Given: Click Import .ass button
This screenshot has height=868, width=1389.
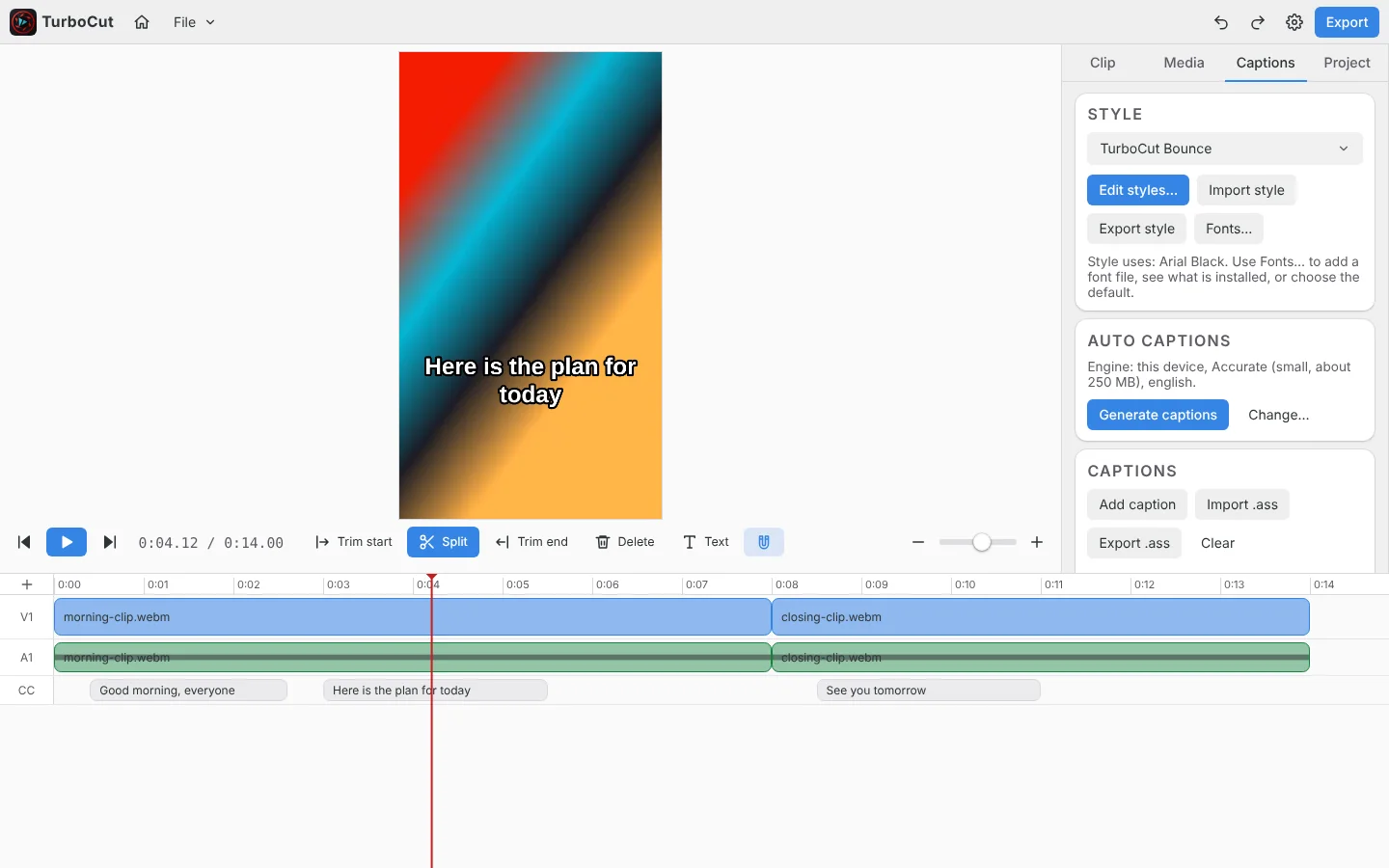Looking at the screenshot, I should [x=1242, y=504].
